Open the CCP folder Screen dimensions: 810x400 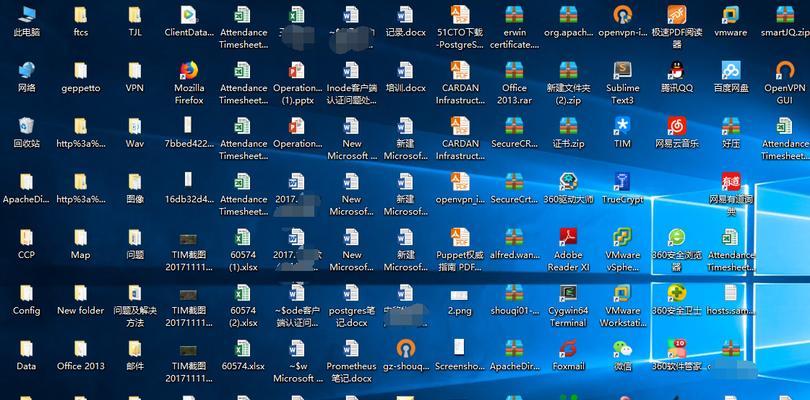pos(26,244)
